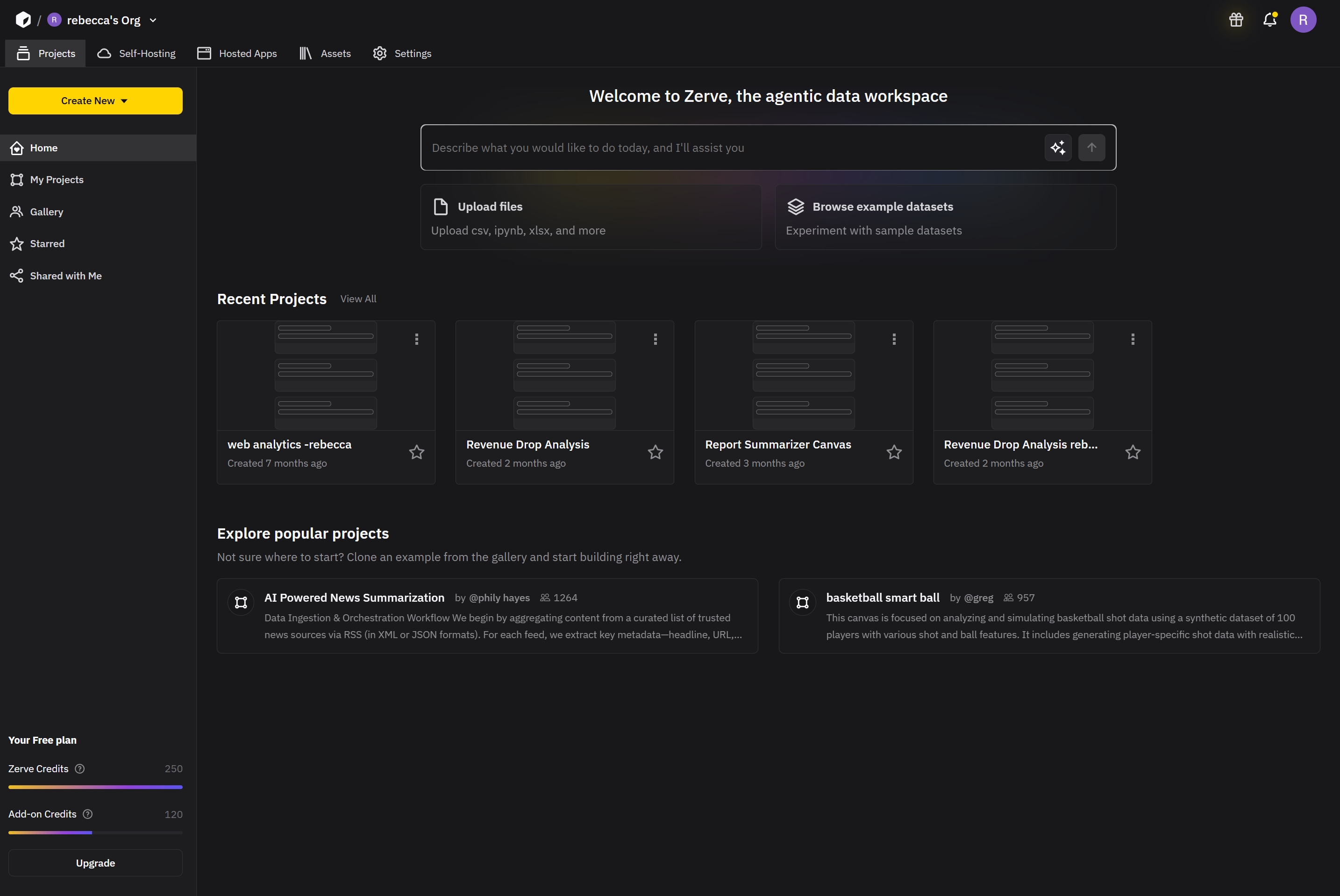The height and width of the screenshot is (896, 1340).
Task: Open the notifications bell
Action: pos(1269,19)
